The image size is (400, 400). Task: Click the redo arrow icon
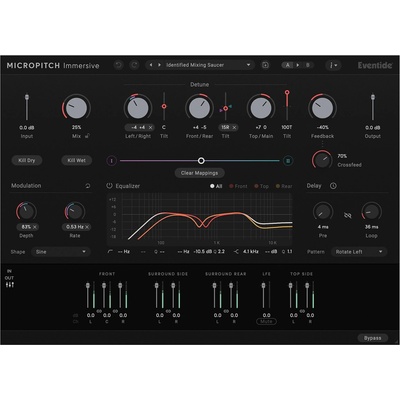[134, 65]
